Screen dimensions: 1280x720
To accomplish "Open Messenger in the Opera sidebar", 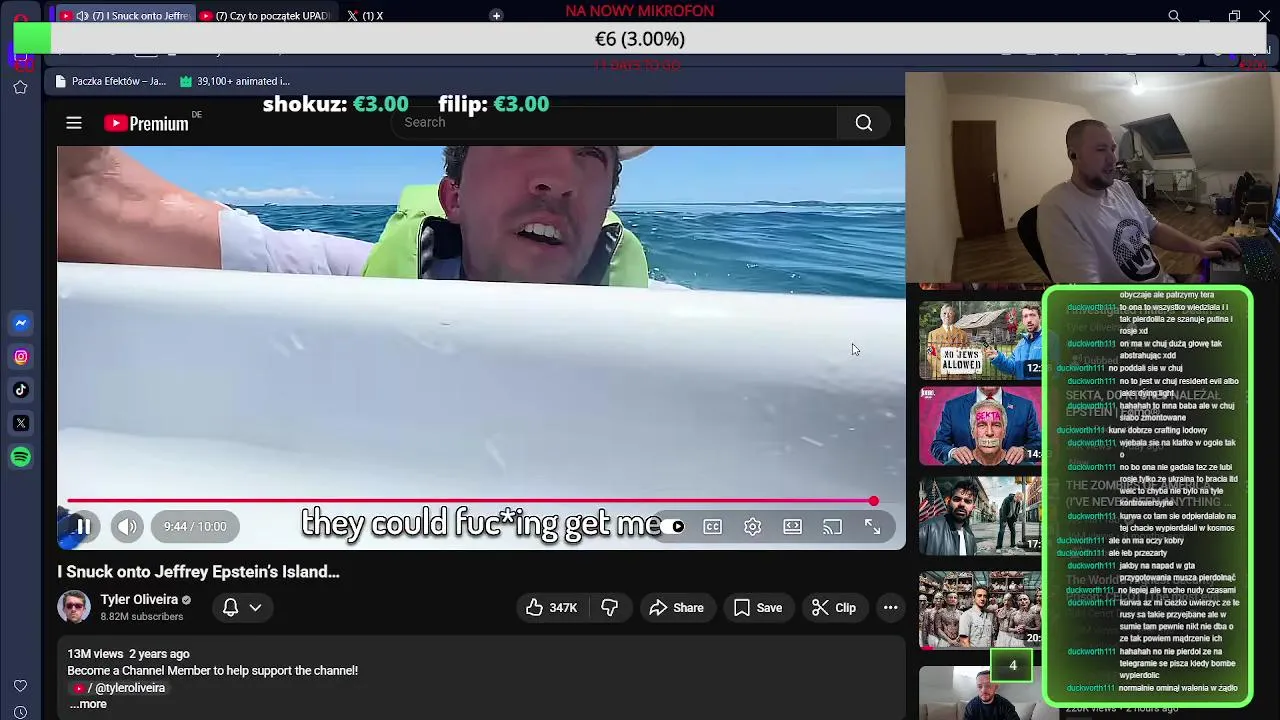I will [21, 323].
